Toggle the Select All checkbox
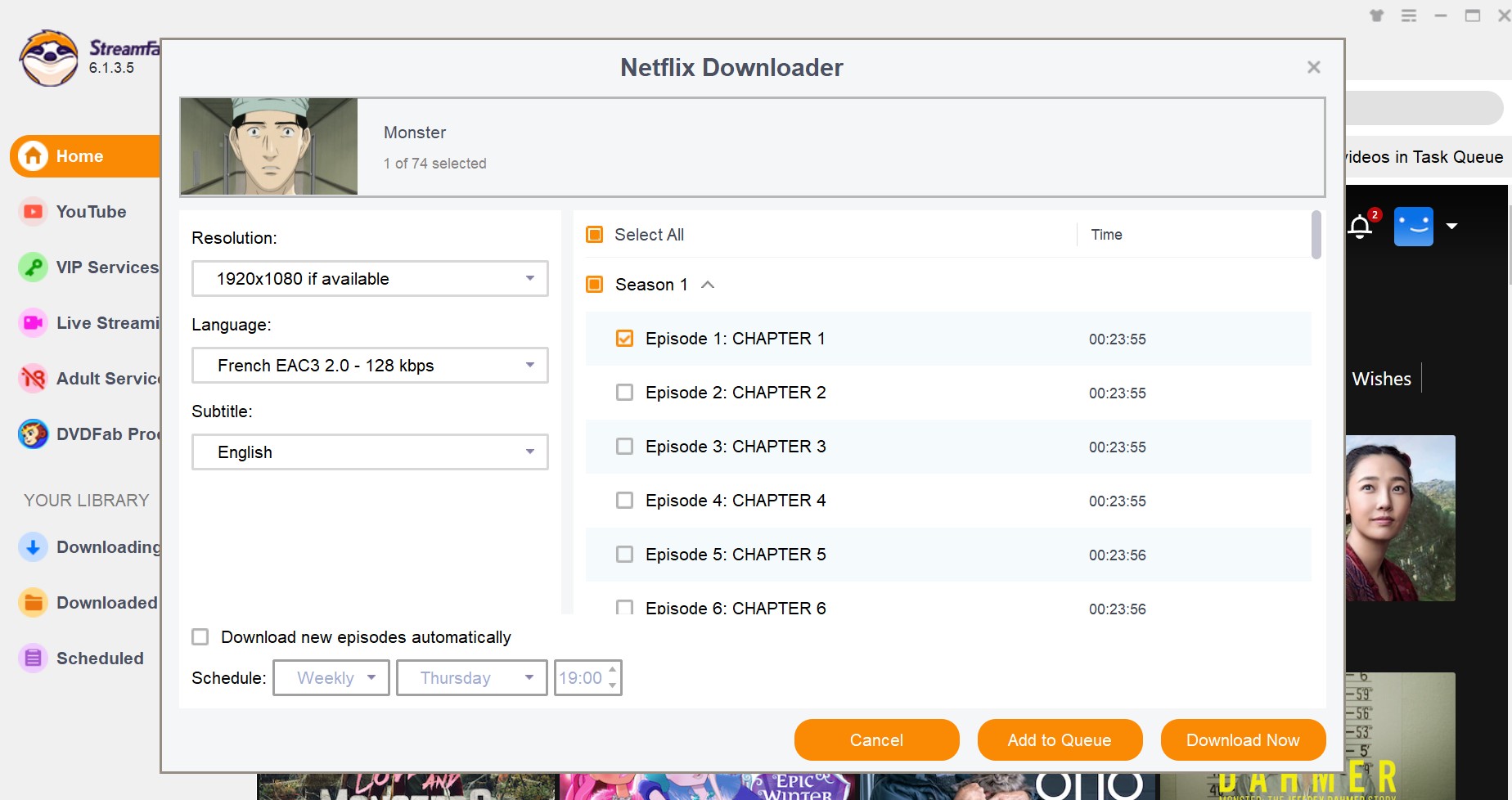 [x=595, y=235]
